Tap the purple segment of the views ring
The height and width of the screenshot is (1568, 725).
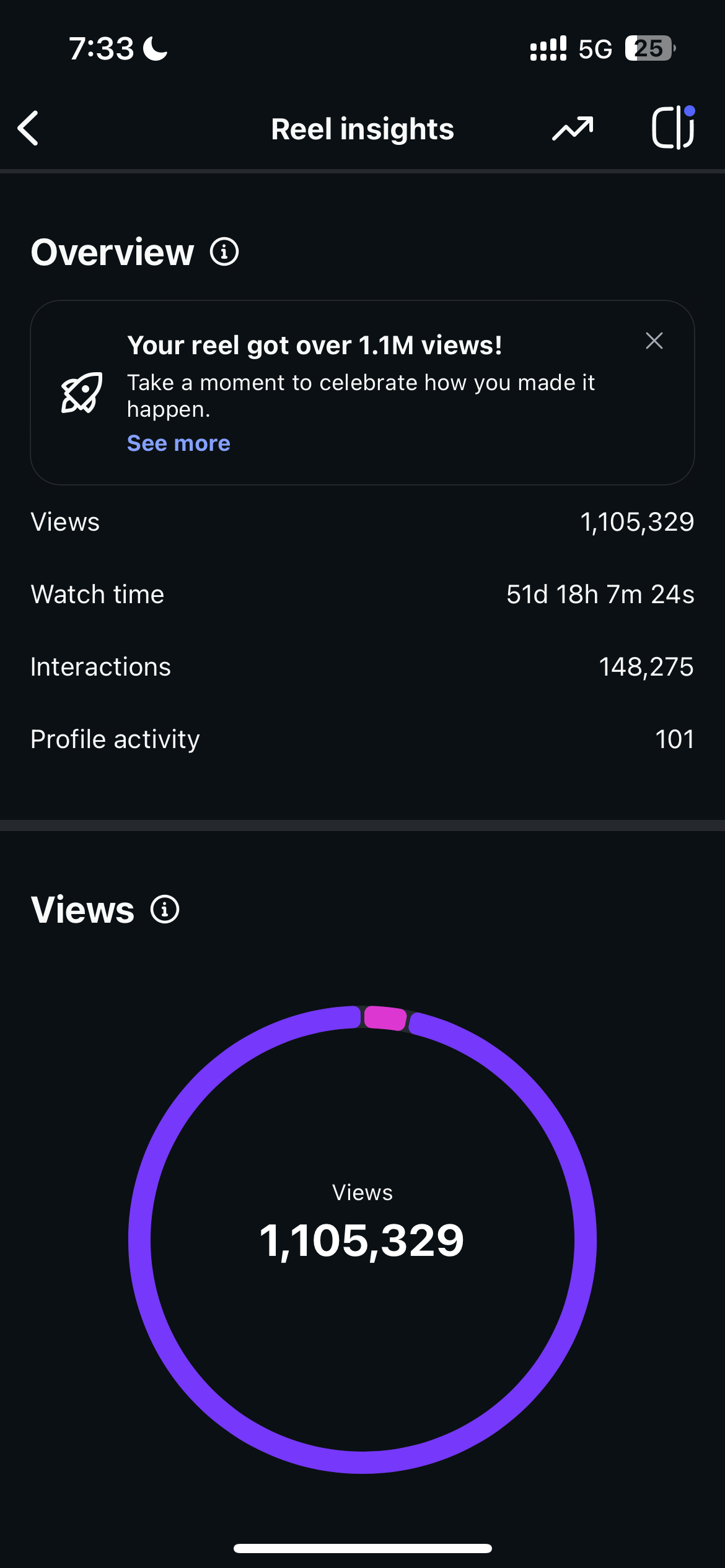pyautogui.click(x=140, y=1239)
